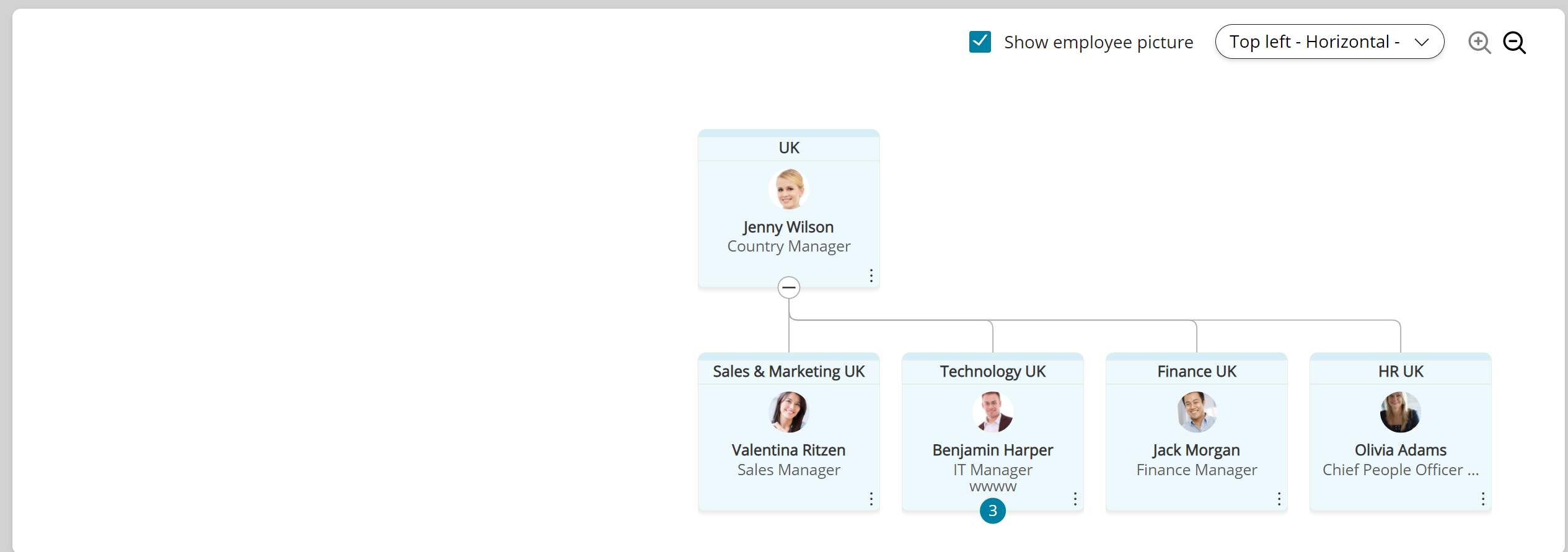Uncheck Show employee picture checkbox
Viewport: 1568px width, 552px height.
coord(980,42)
